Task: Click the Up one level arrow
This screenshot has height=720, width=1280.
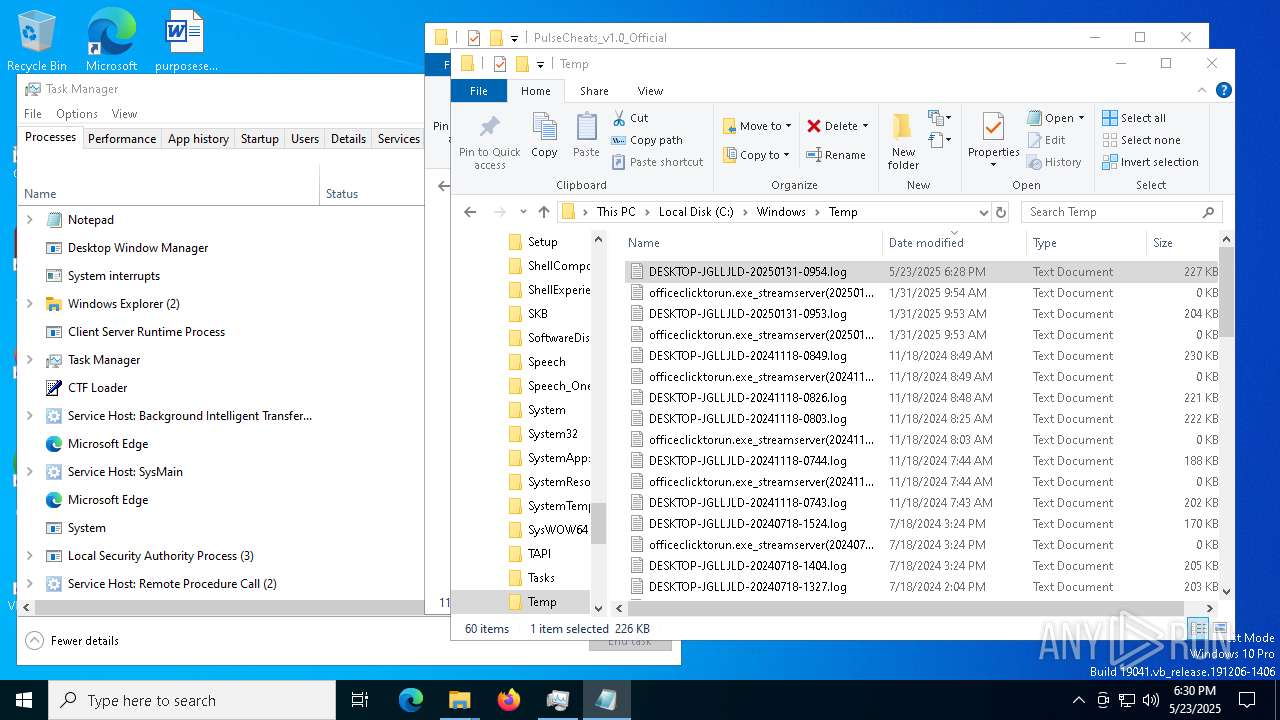Action: [544, 212]
